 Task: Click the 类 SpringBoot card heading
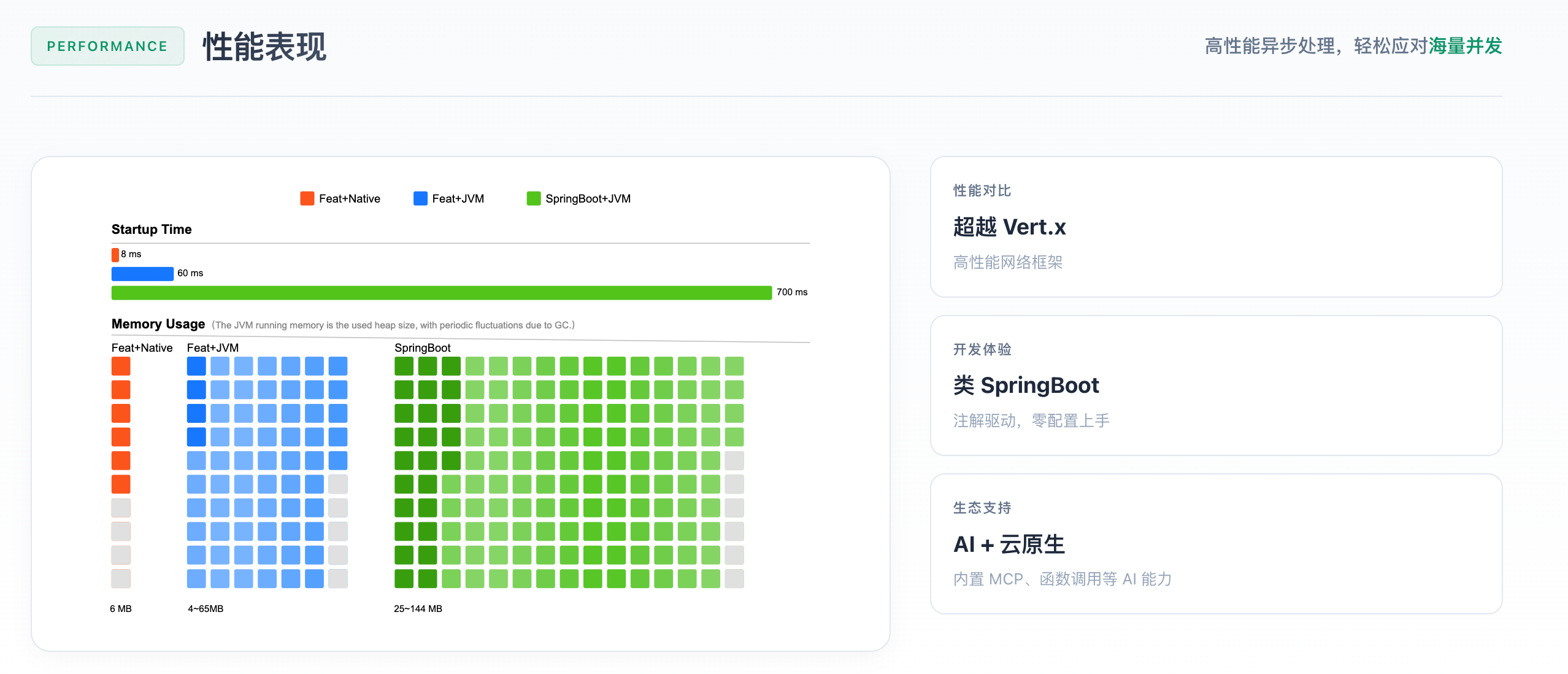pos(1026,385)
